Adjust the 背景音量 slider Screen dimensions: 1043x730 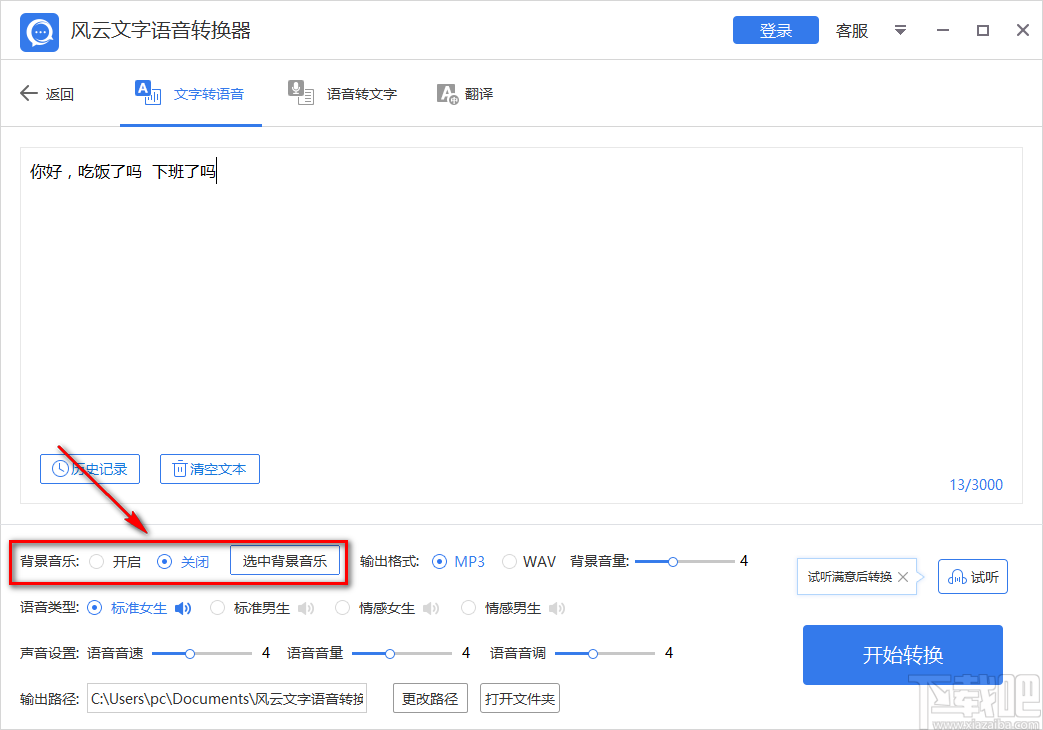673,561
